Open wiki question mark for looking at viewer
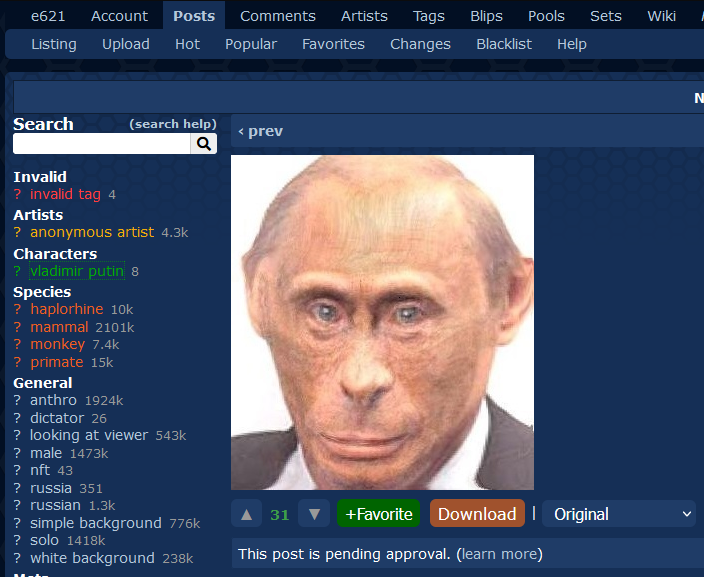The height and width of the screenshot is (577, 704). coord(17,435)
